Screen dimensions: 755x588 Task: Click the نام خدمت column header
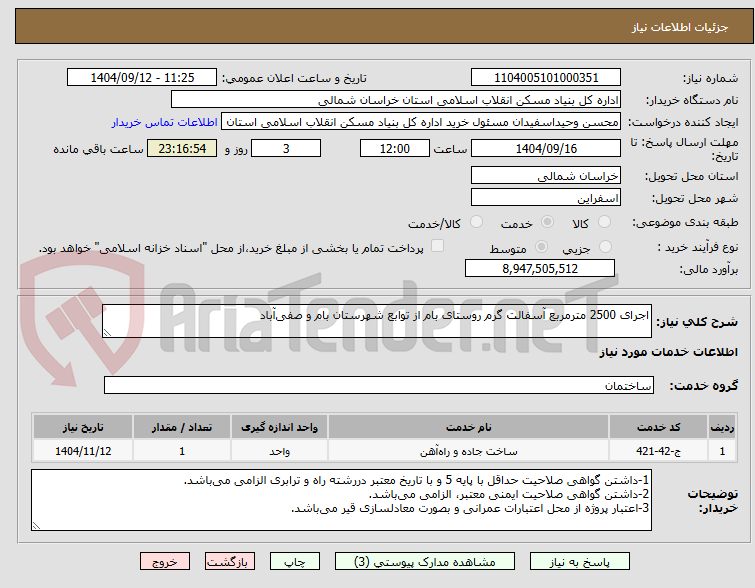click(469, 427)
